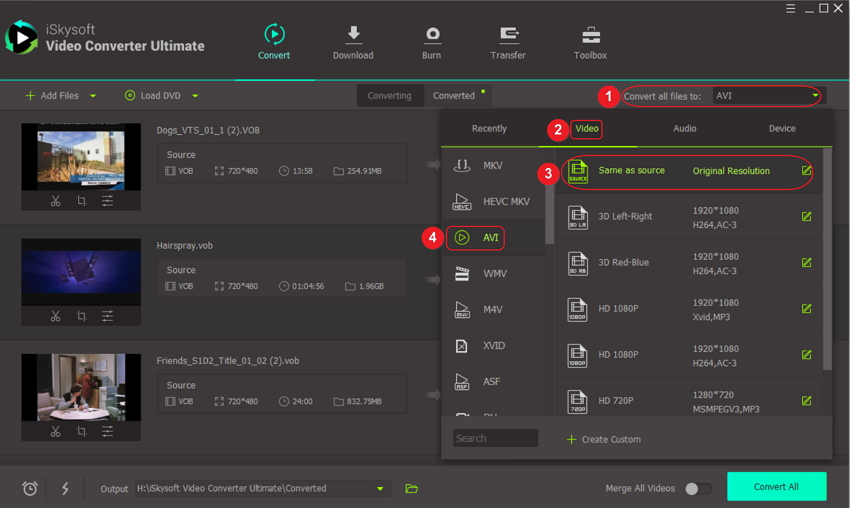This screenshot has width=850, height=508.
Task: Open the Burn disc section
Action: pyautogui.click(x=432, y=35)
